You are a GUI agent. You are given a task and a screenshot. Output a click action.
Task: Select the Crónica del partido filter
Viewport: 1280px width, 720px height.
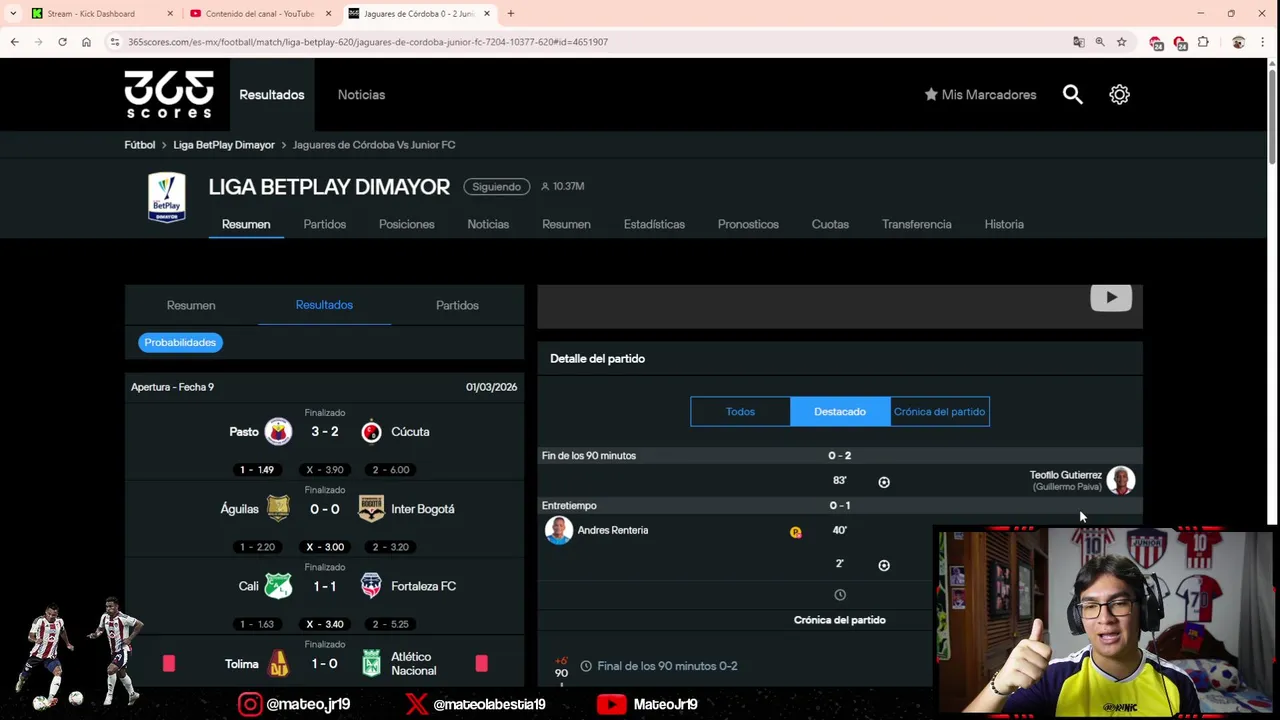click(x=940, y=411)
